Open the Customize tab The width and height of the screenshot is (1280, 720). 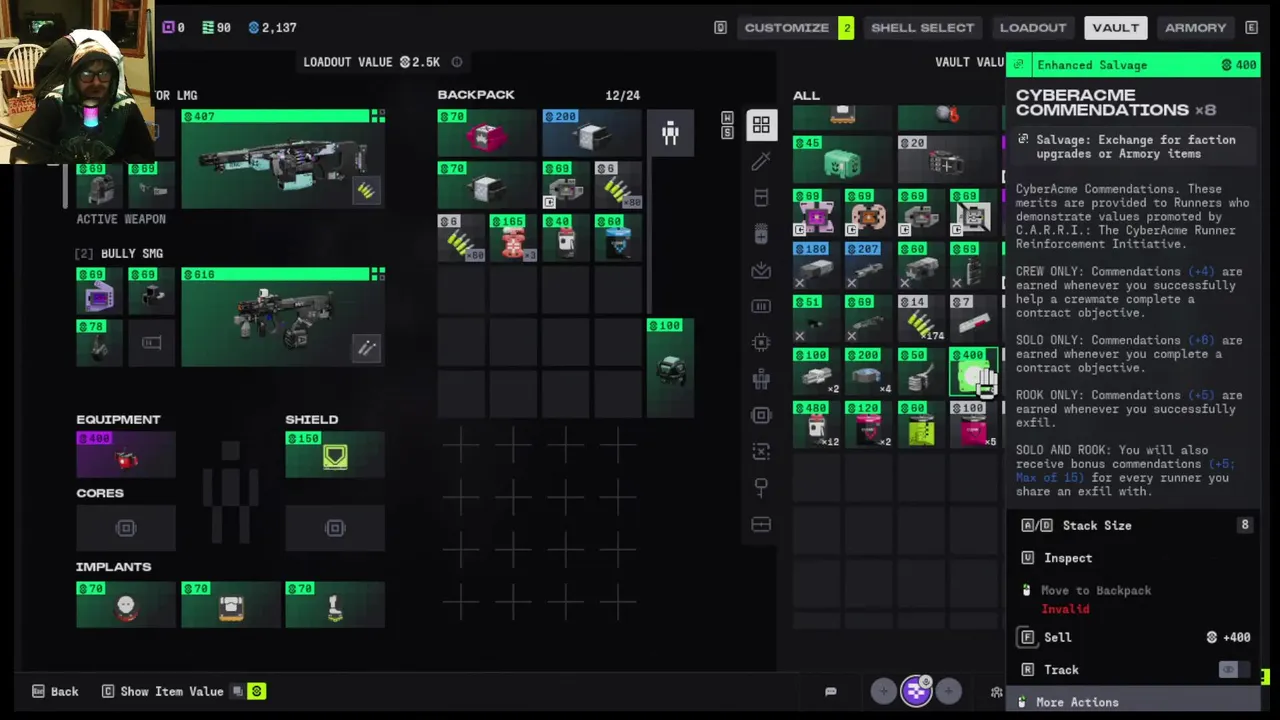787,27
